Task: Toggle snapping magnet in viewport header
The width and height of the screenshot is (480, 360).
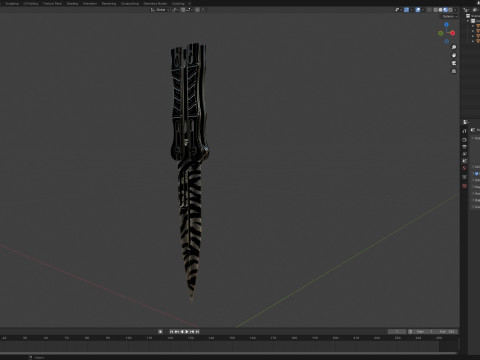Action: click(x=183, y=10)
